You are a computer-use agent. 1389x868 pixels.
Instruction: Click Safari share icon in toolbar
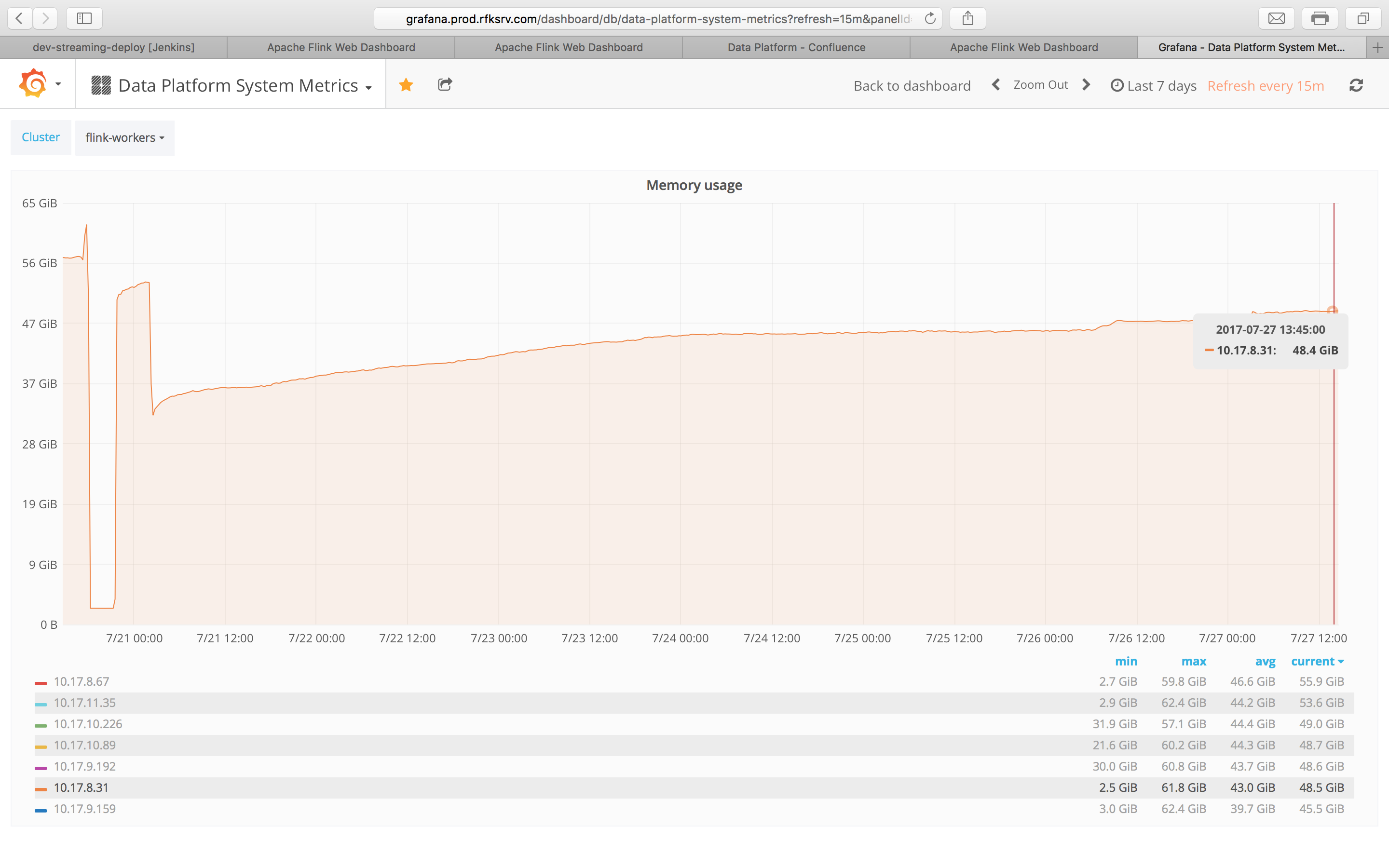point(967,18)
